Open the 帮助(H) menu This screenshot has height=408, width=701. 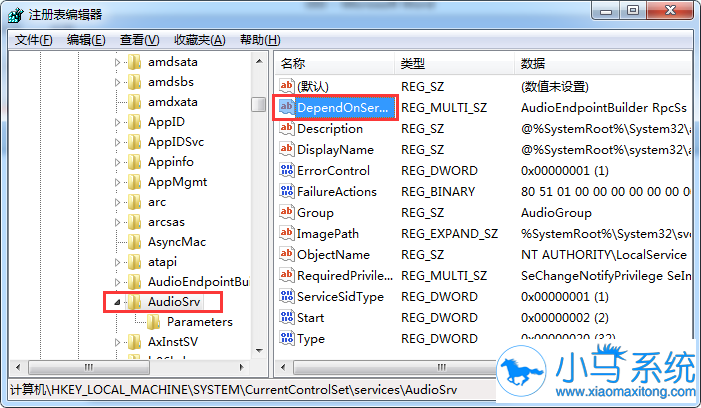click(x=260, y=40)
